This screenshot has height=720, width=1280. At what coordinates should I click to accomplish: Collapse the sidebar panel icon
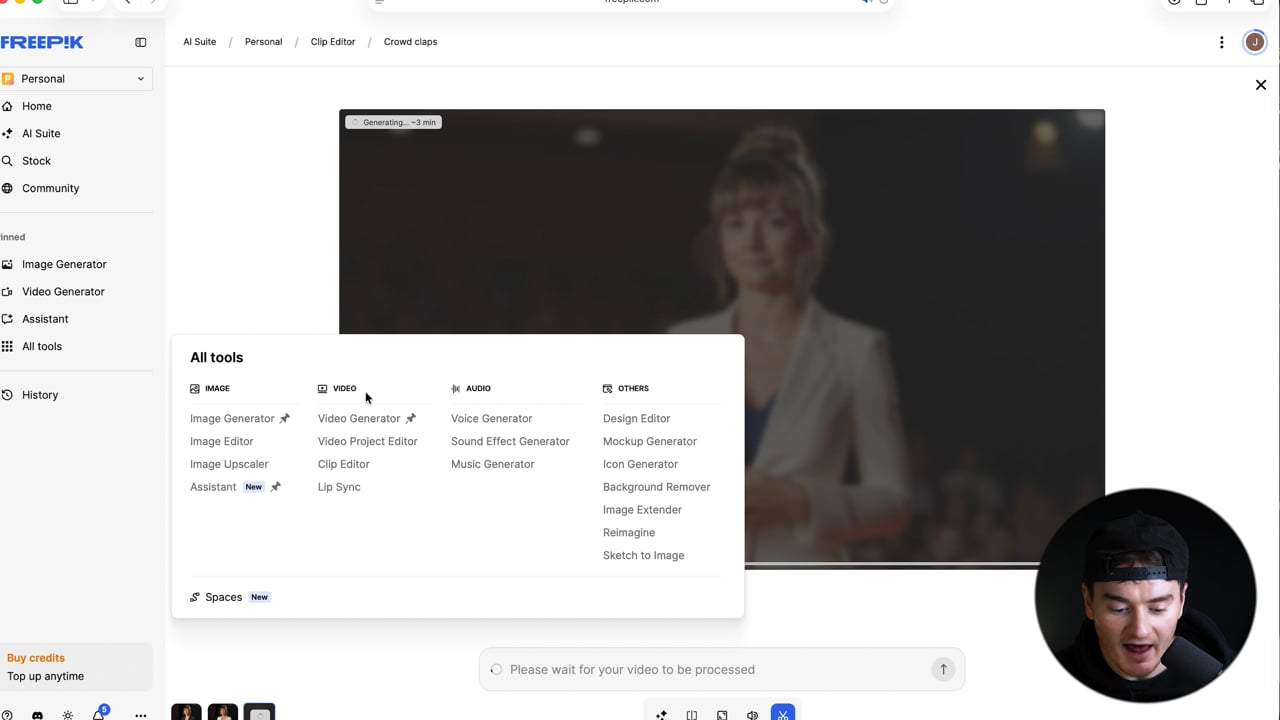[x=141, y=42]
